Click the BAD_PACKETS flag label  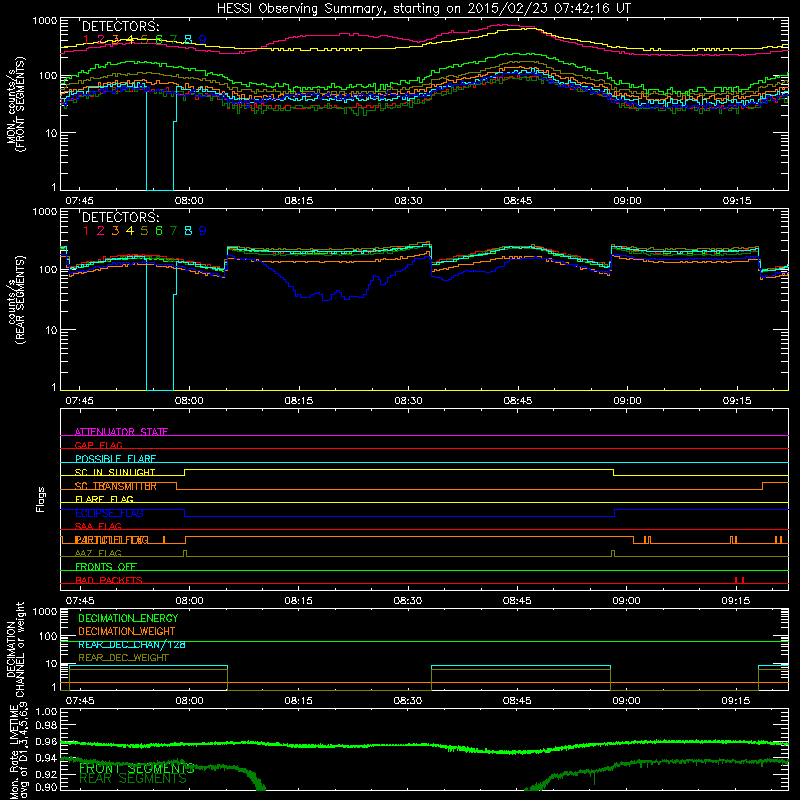(x=109, y=580)
